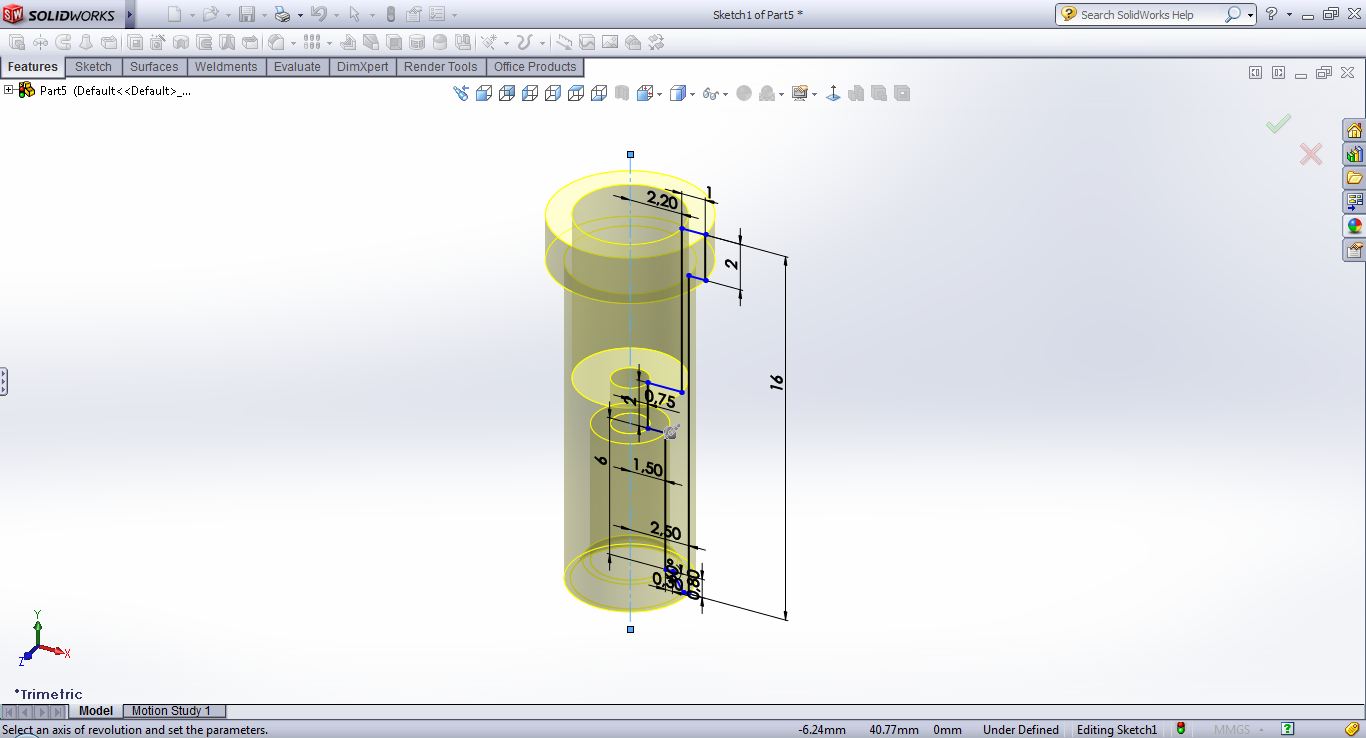The height and width of the screenshot is (738, 1366).
Task: Accept the sketch with the green checkmark
Action: coord(1278,123)
